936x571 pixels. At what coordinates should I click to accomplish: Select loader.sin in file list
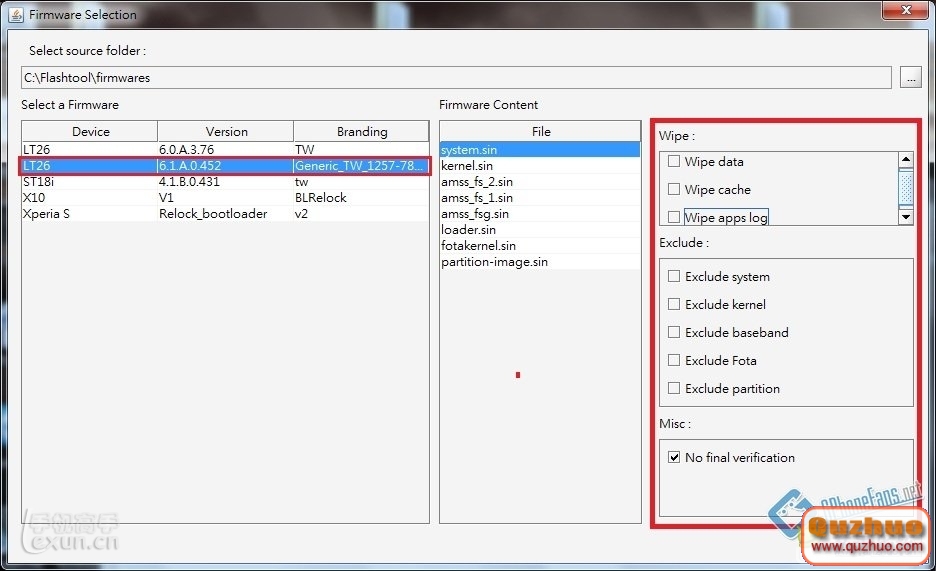(540, 230)
